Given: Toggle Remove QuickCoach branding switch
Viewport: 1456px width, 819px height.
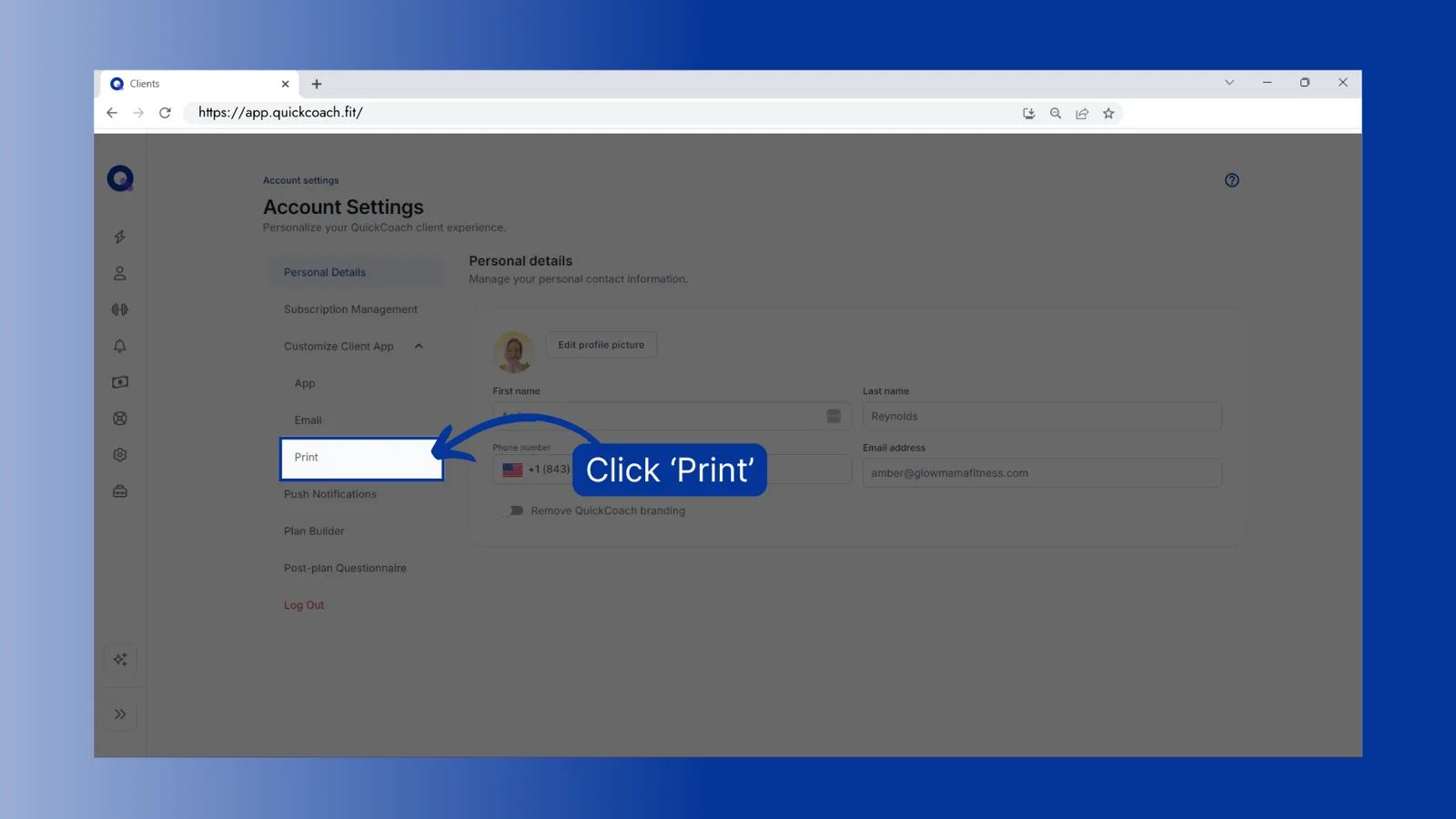Looking at the screenshot, I should 513,511.
